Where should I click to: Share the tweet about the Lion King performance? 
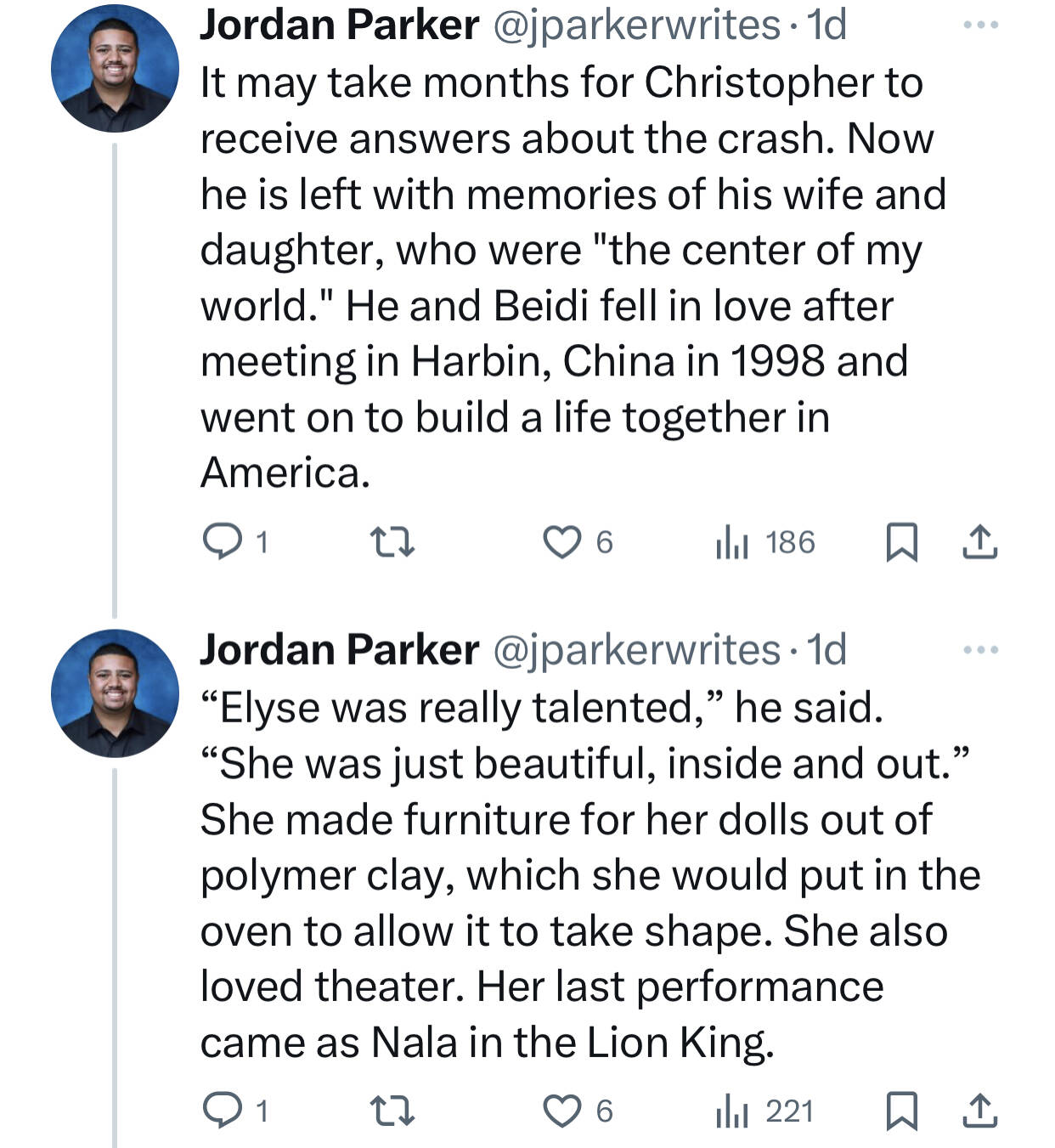click(979, 1111)
